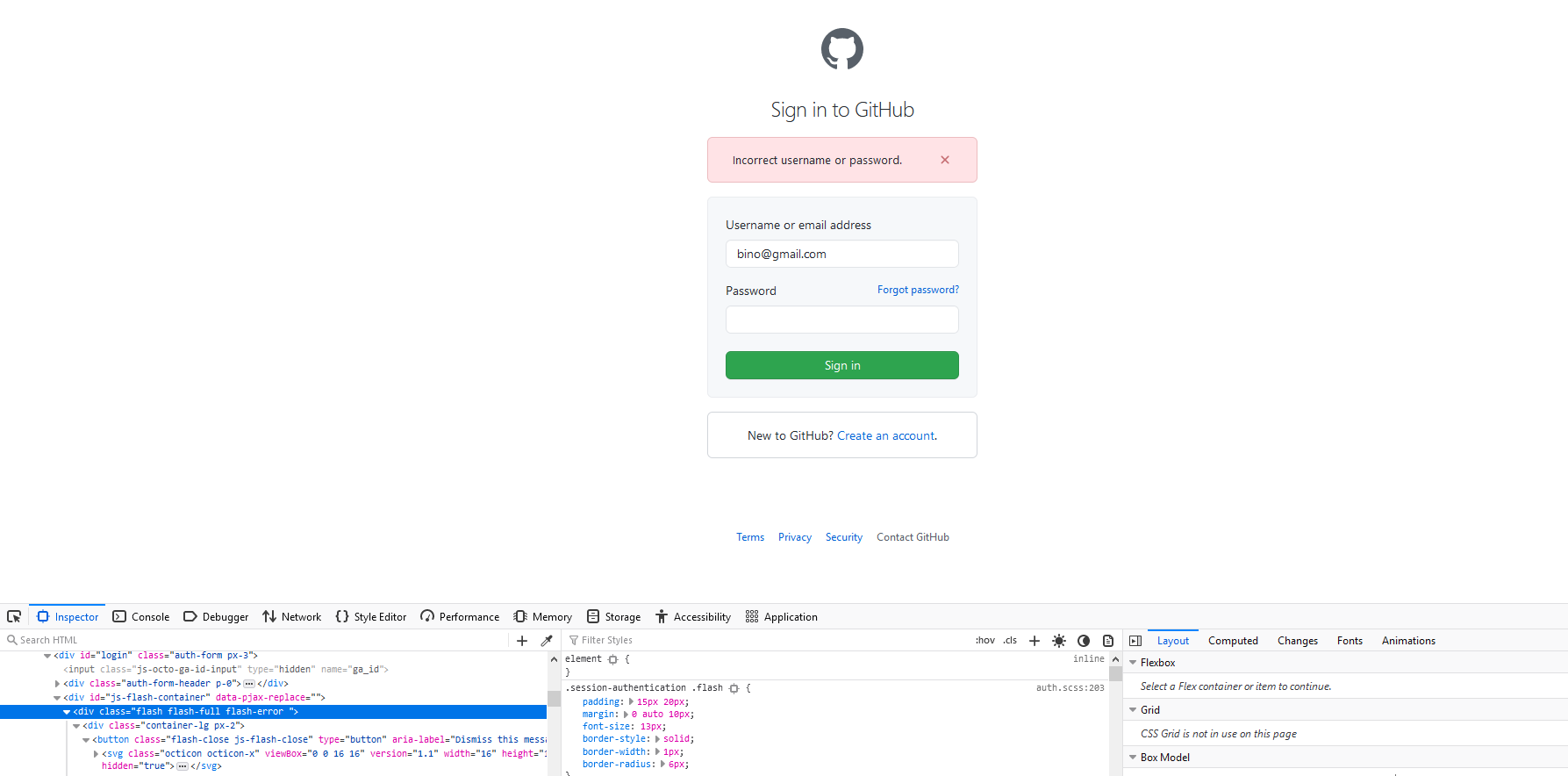This screenshot has height=776, width=1568.
Task: Toggle the three-pane inspector sidebar
Action: (1135, 640)
